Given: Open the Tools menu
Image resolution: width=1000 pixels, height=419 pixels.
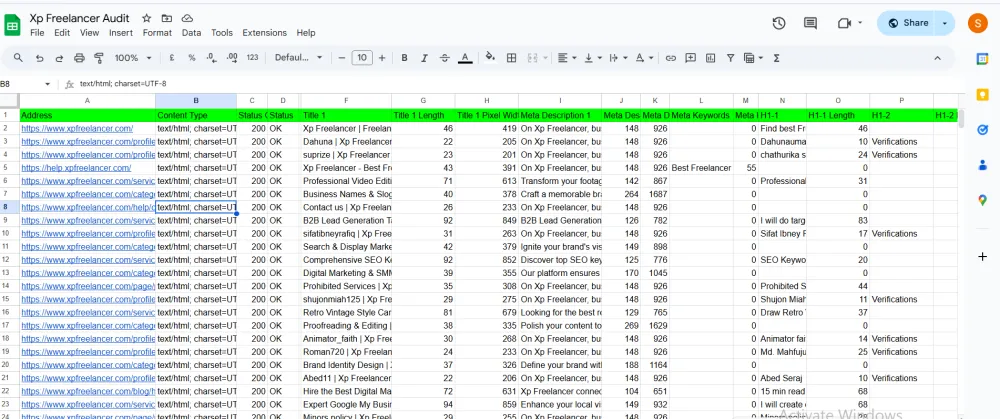Looking at the screenshot, I should coord(222,33).
